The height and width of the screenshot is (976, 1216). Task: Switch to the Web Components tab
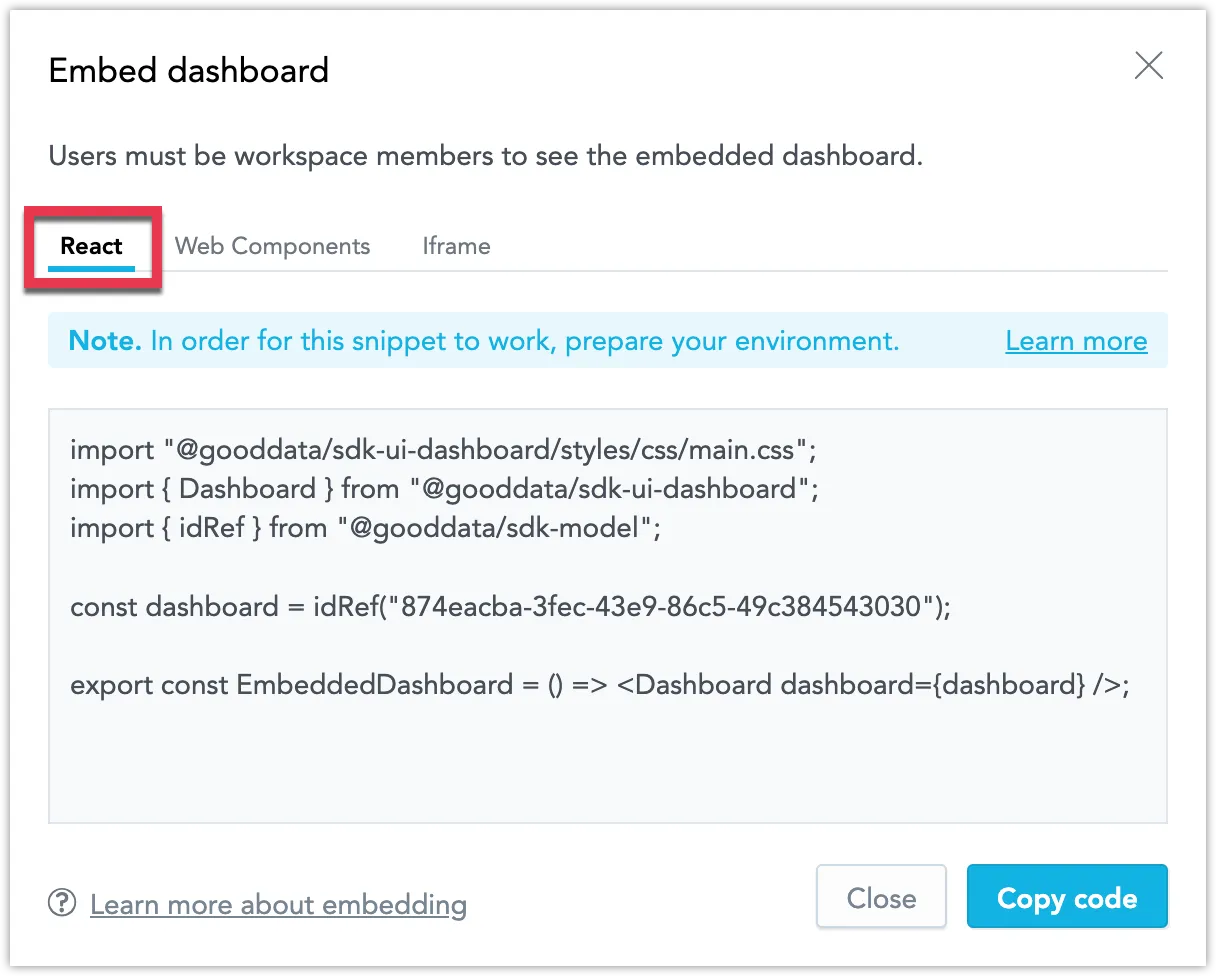coord(272,245)
